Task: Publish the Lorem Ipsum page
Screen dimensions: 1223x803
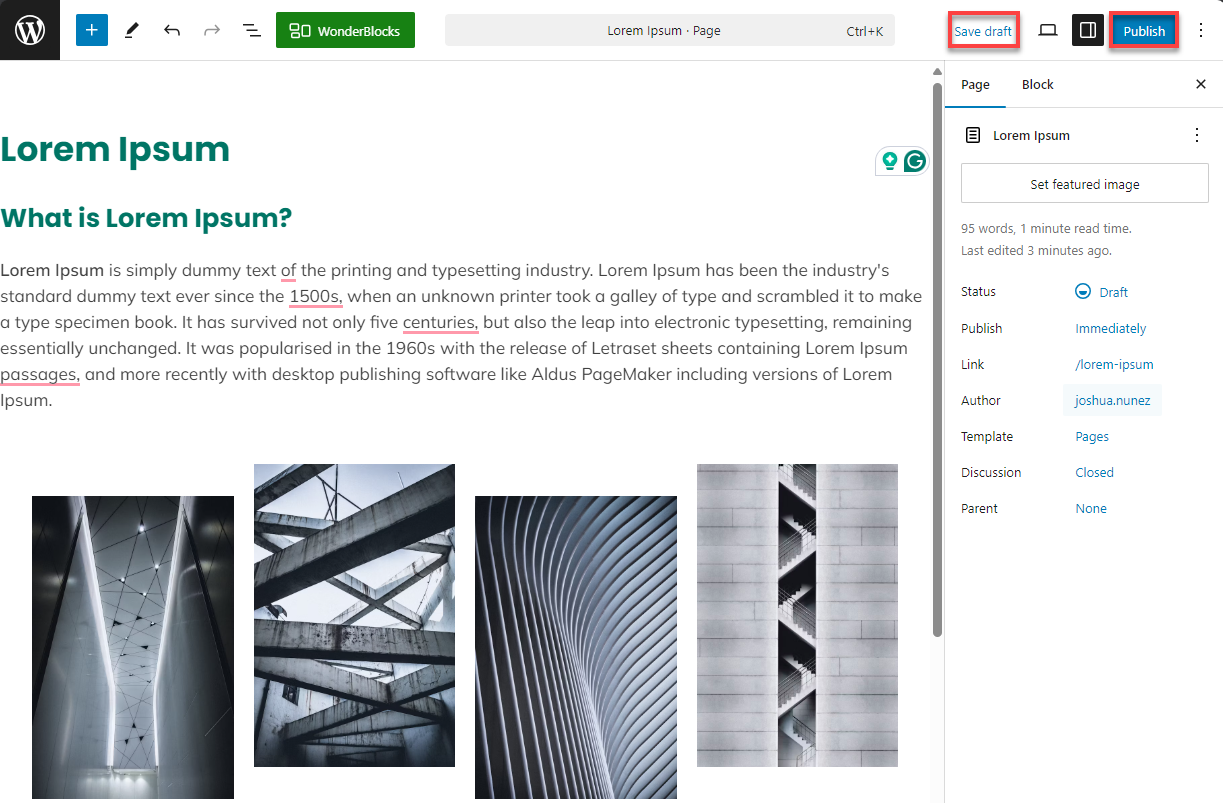Action: coord(1143,30)
